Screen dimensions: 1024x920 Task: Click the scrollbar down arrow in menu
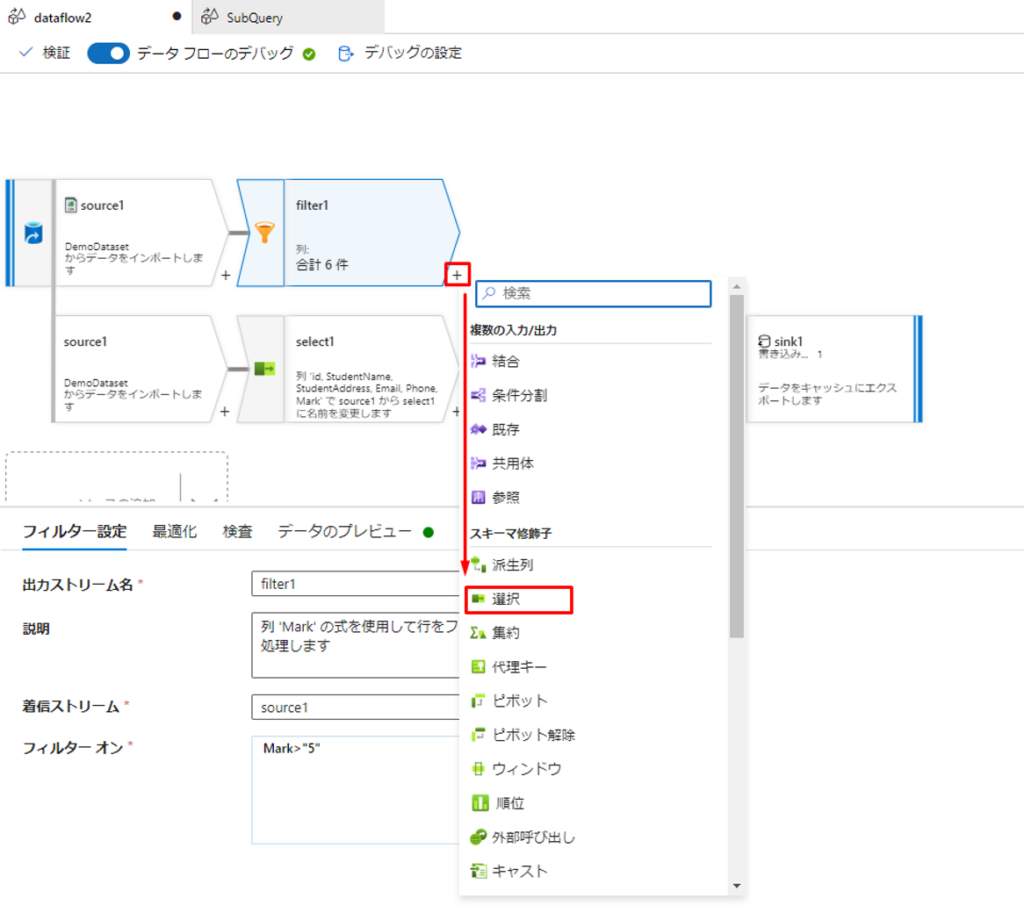tap(737, 886)
